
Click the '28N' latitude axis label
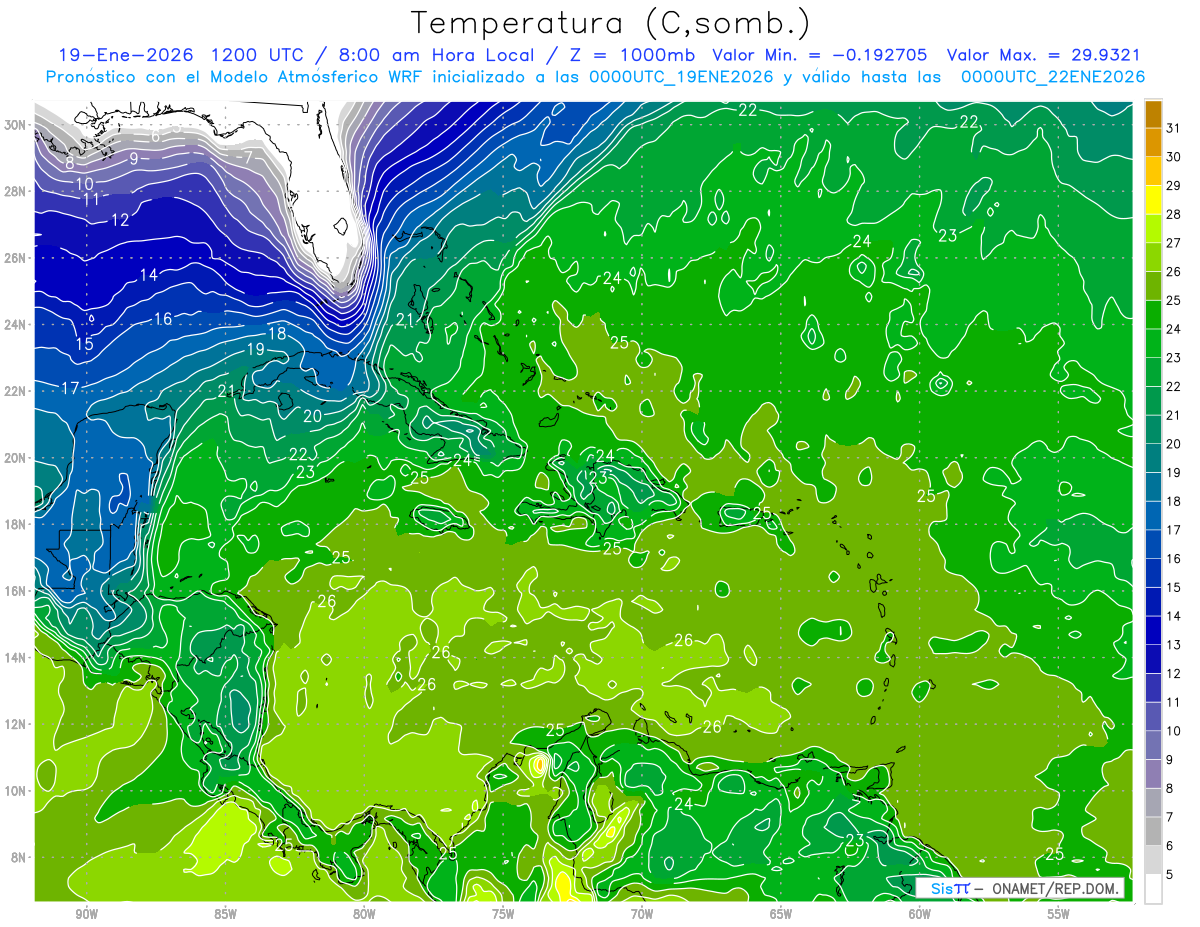[x=16, y=191]
